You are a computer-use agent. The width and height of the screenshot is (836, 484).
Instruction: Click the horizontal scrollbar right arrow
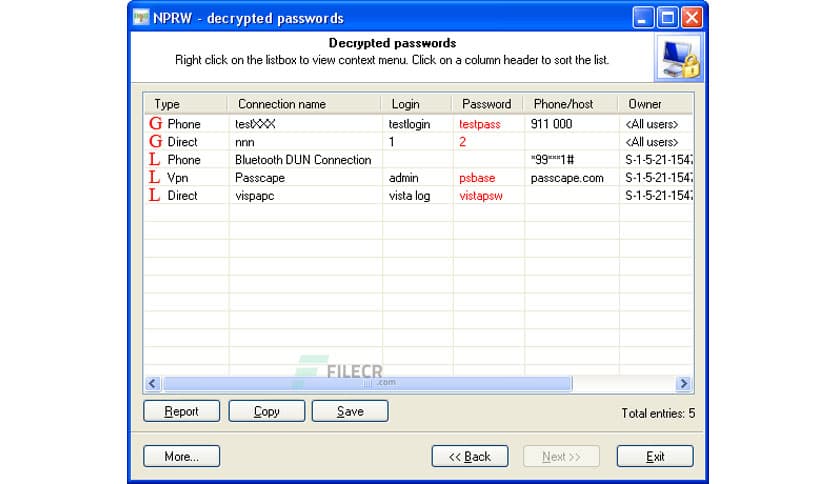pos(684,383)
